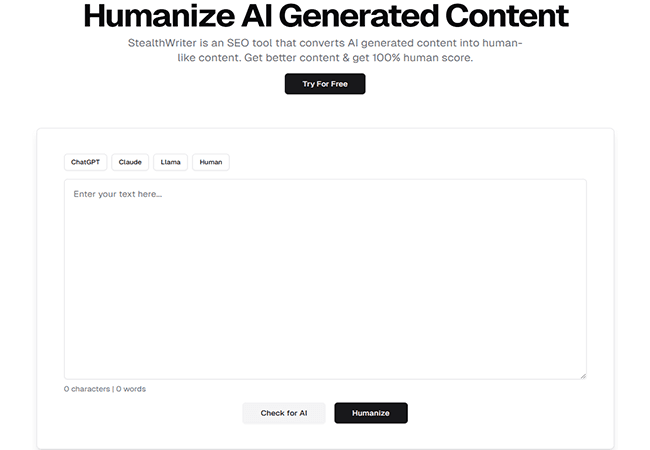Click the text area resize handle
650x450 pixels.
coord(582,375)
